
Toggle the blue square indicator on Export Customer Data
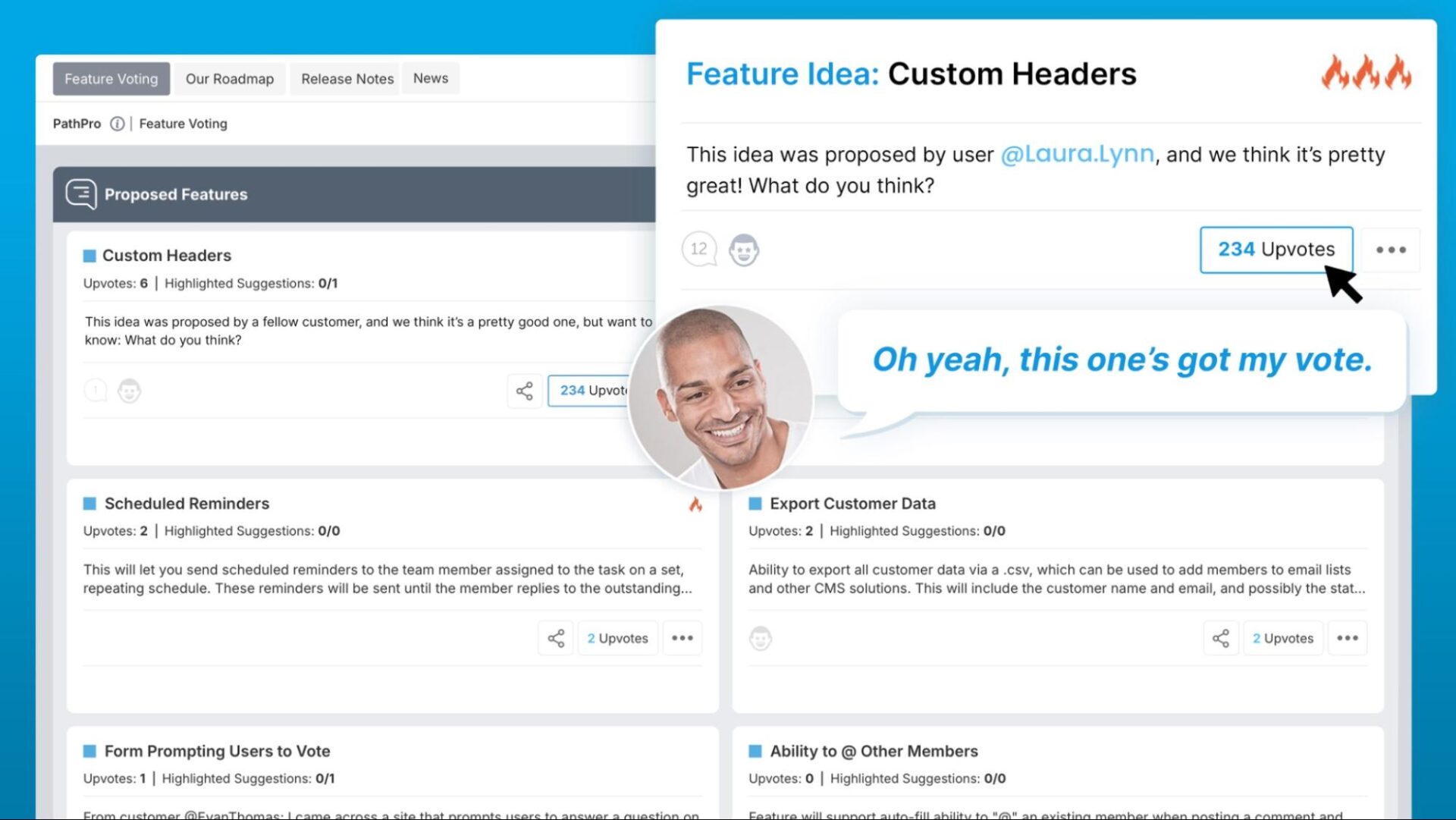755,503
